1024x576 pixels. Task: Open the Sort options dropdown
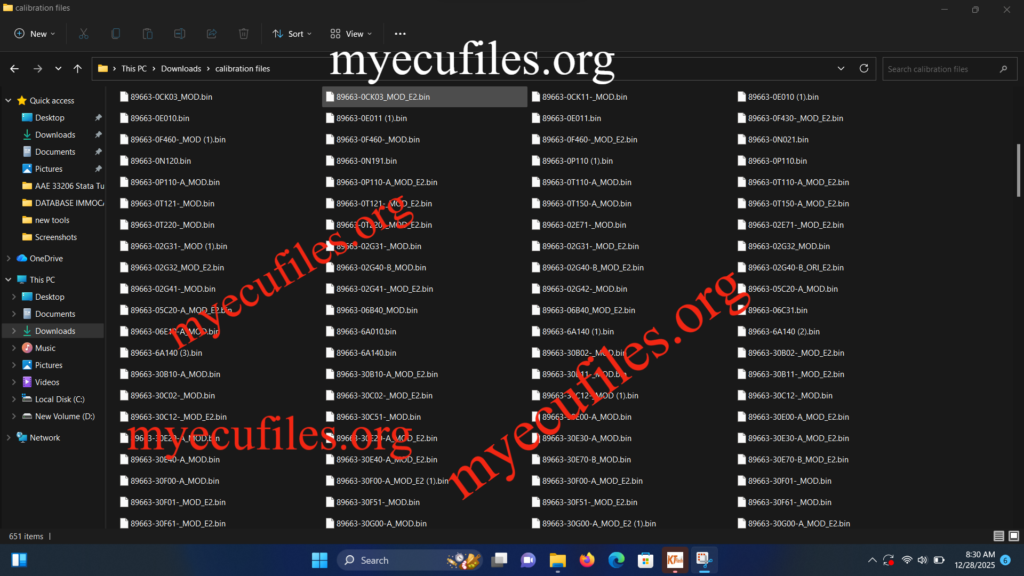click(292, 33)
